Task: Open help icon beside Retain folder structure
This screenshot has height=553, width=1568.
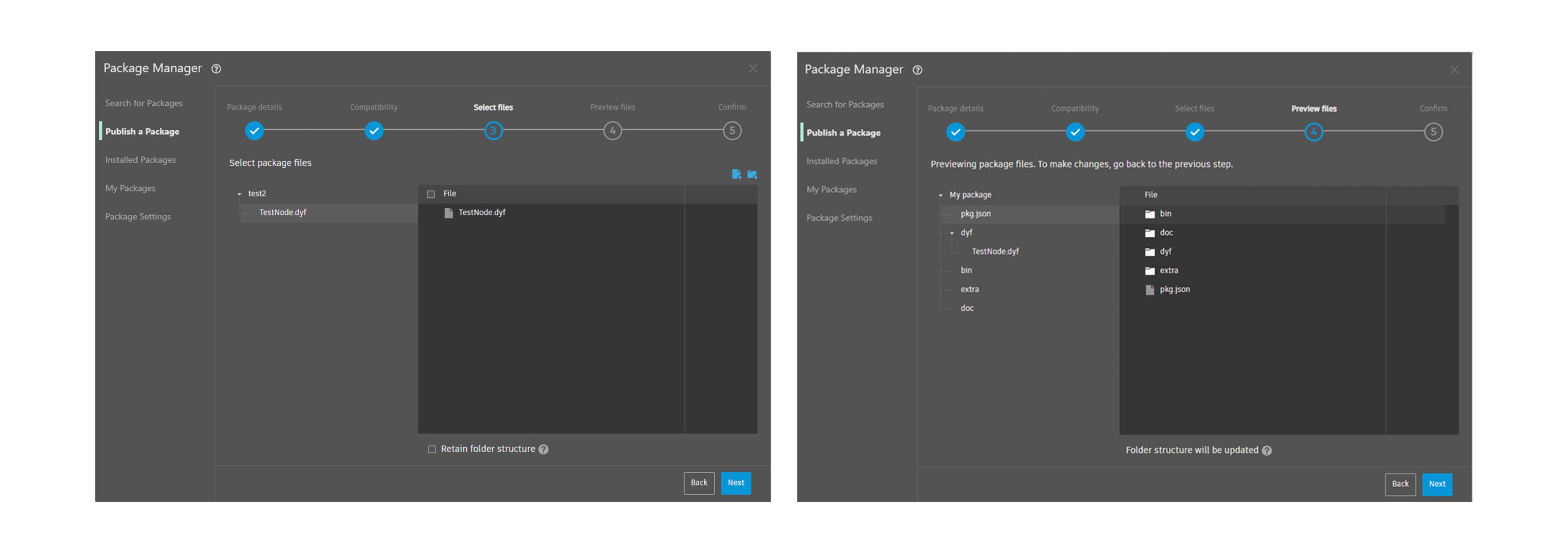Action: point(544,449)
